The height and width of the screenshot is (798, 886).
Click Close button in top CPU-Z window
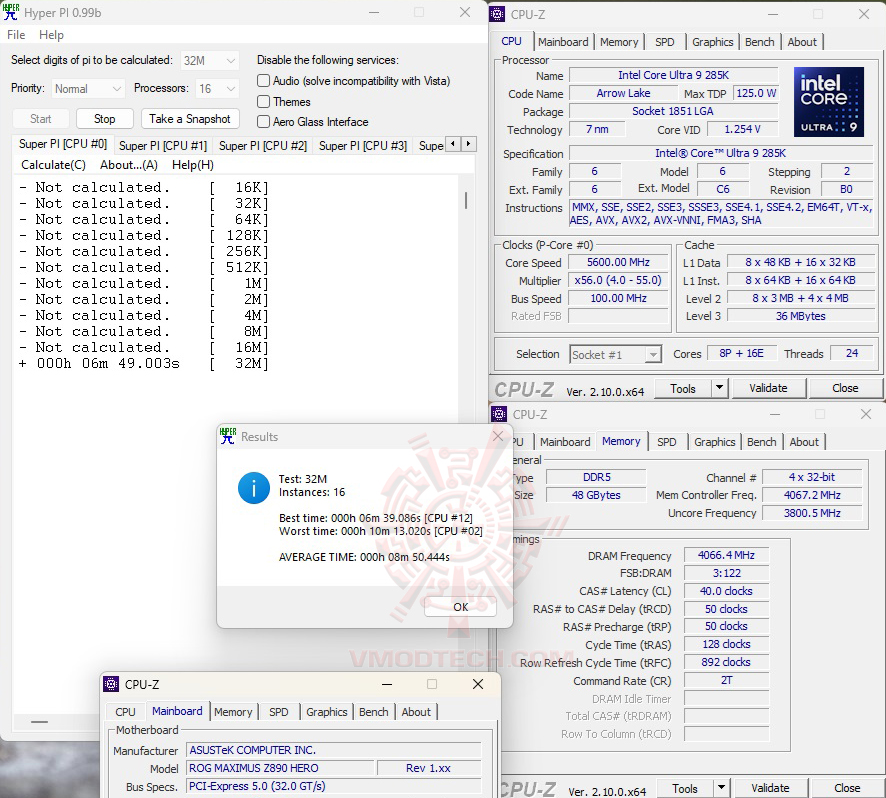point(845,388)
